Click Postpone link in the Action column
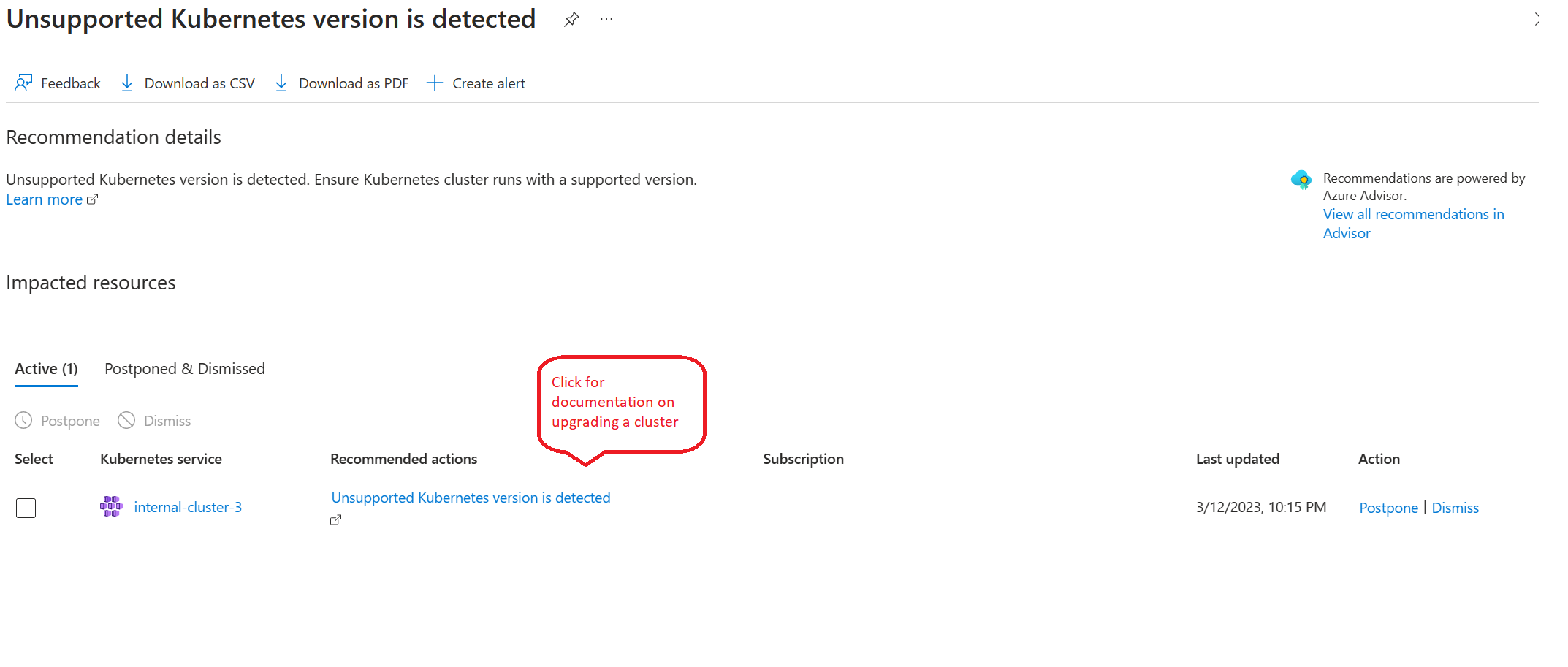The width and height of the screenshot is (1568, 667). pos(1388,508)
